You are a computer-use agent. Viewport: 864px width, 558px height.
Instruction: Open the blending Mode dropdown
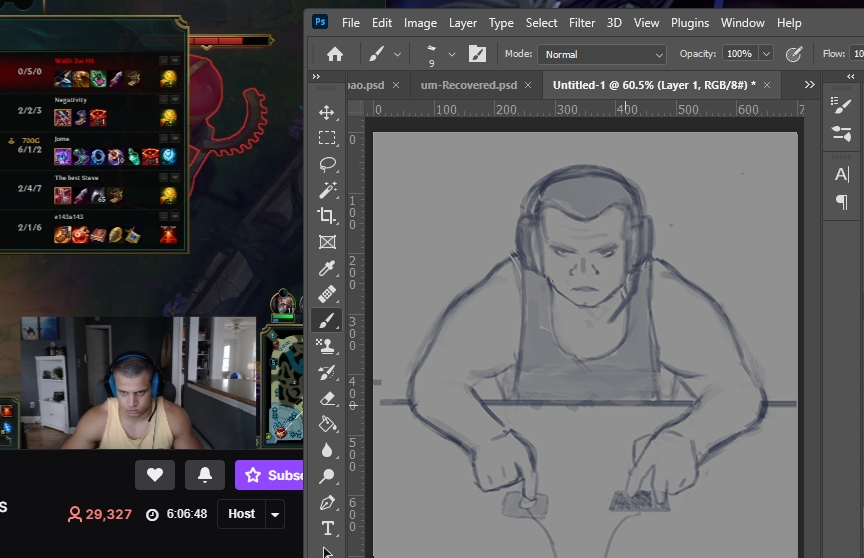click(602, 55)
